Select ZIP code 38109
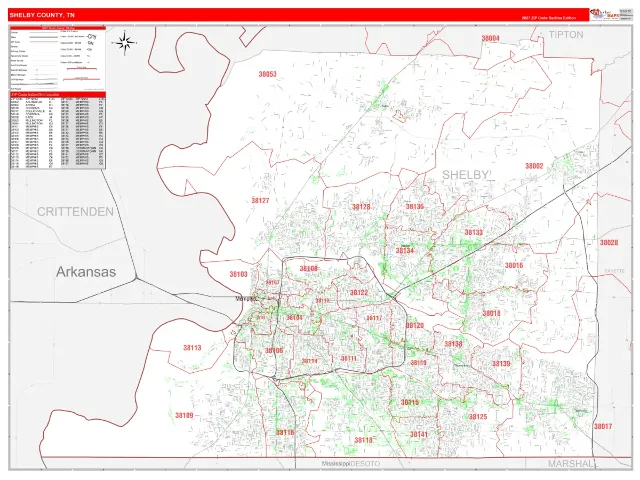This screenshot has width=640, height=480. pos(184,416)
